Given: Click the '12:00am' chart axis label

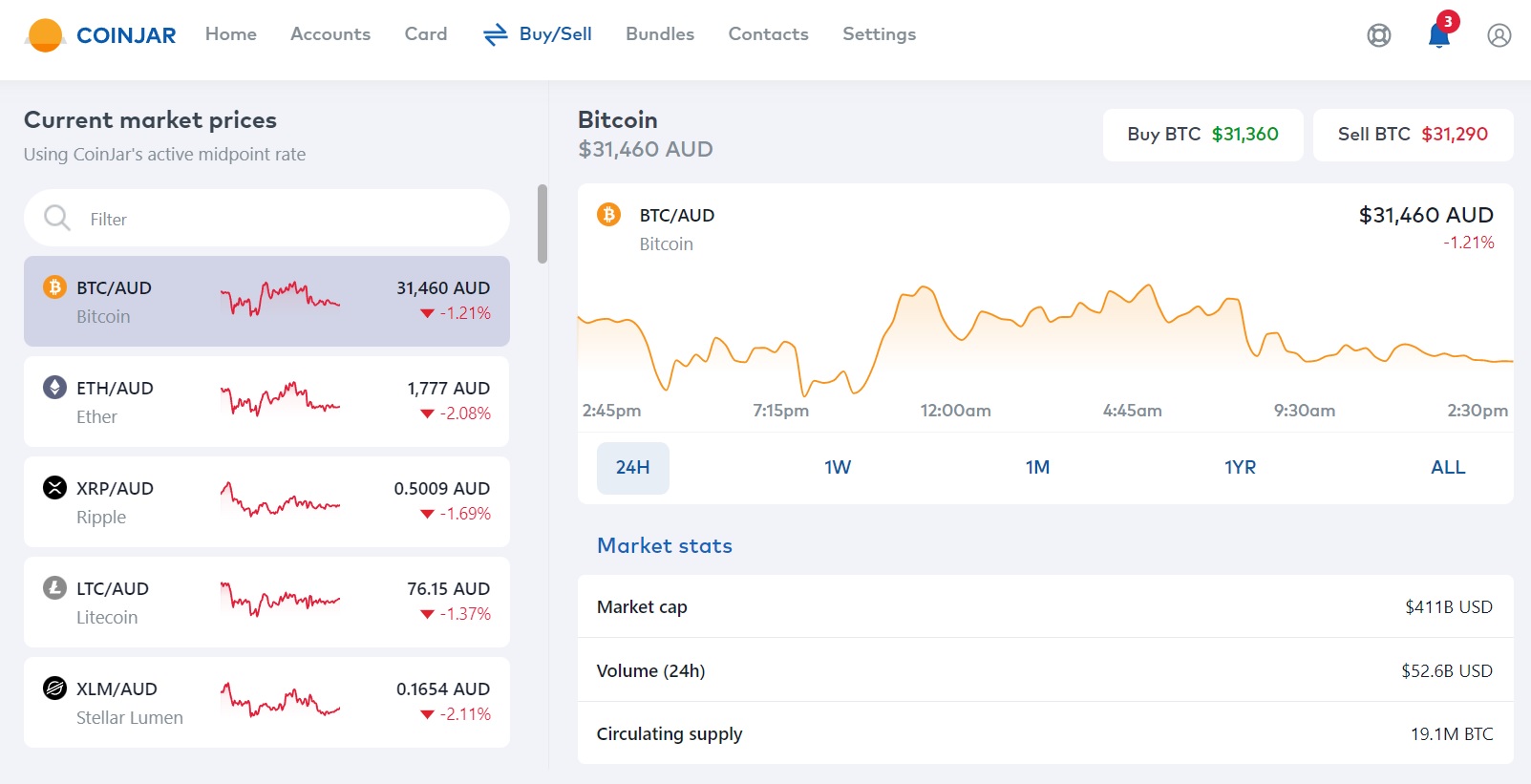Looking at the screenshot, I should 956,411.
